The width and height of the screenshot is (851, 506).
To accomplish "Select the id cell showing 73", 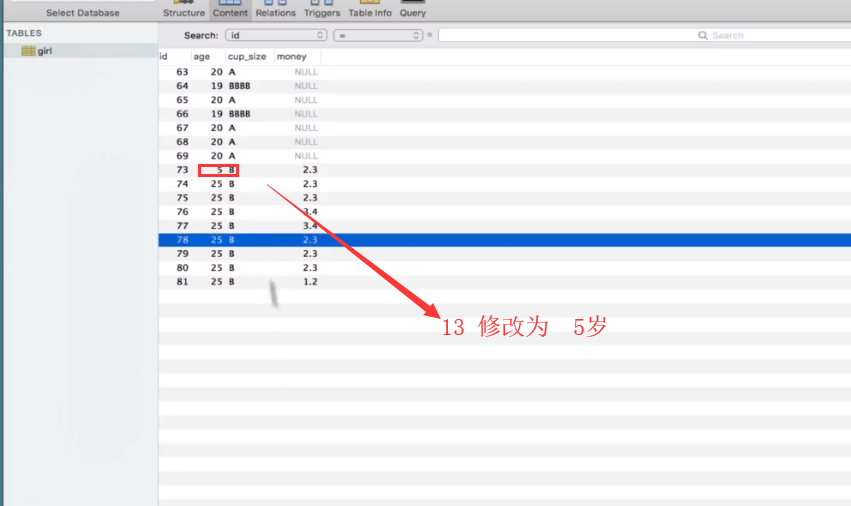I will point(182,170).
